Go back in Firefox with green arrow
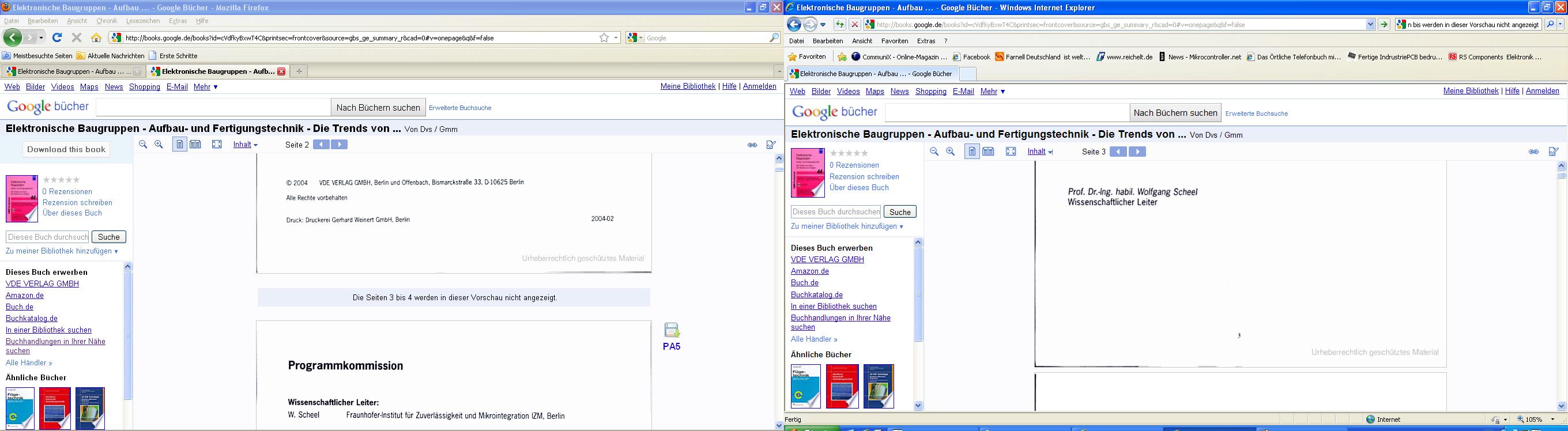Viewport: 1568px width, 431px height. coord(12,37)
